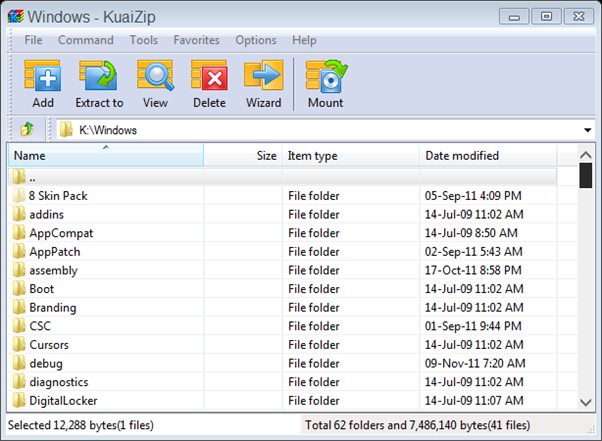Select the 'Cursors' folder name
602x441 pixels.
(x=49, y=345)
